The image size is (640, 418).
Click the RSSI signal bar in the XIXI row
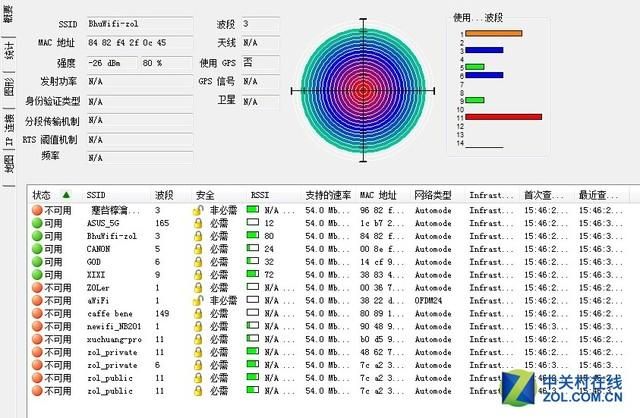click(254, 274)
